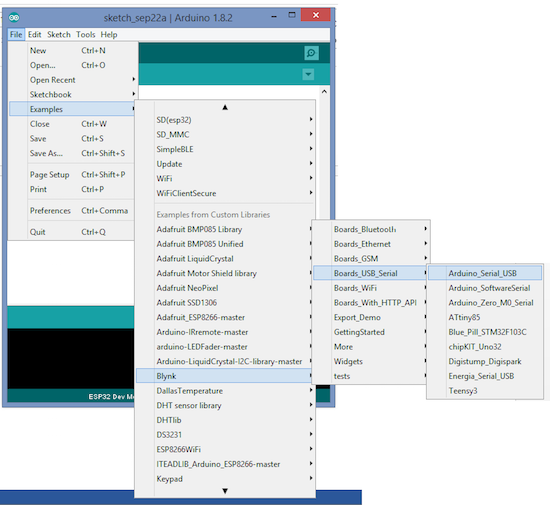Expand SD(esp32) examples
550x505 pixels.
tap(225, 120)
